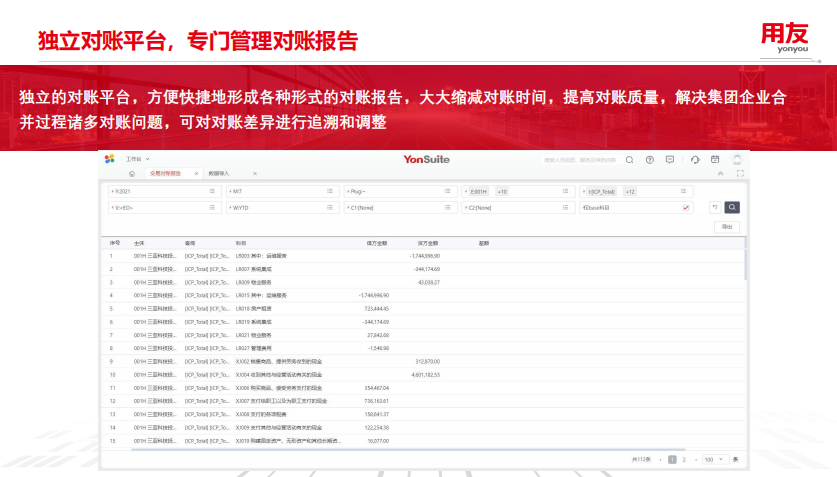Open the E:001H entity selector list
The image size is (837, 477).
click(565, 191)
